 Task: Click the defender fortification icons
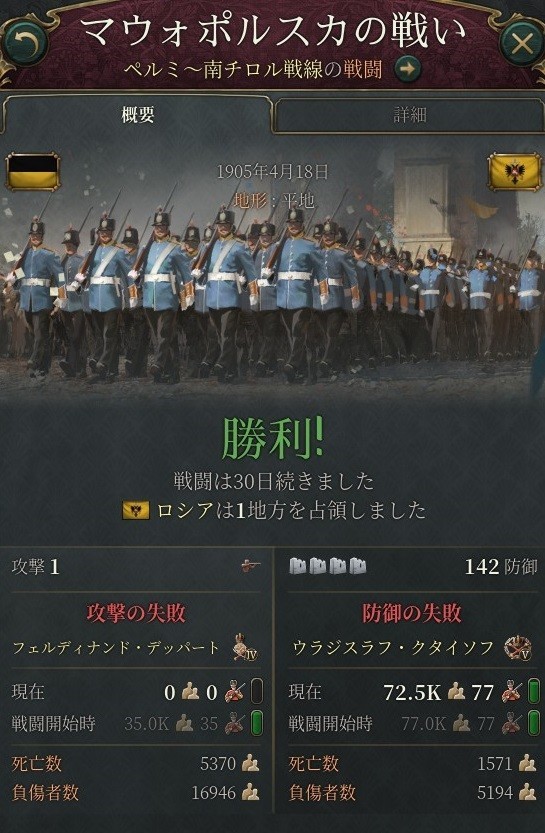[x=328, y=566]
